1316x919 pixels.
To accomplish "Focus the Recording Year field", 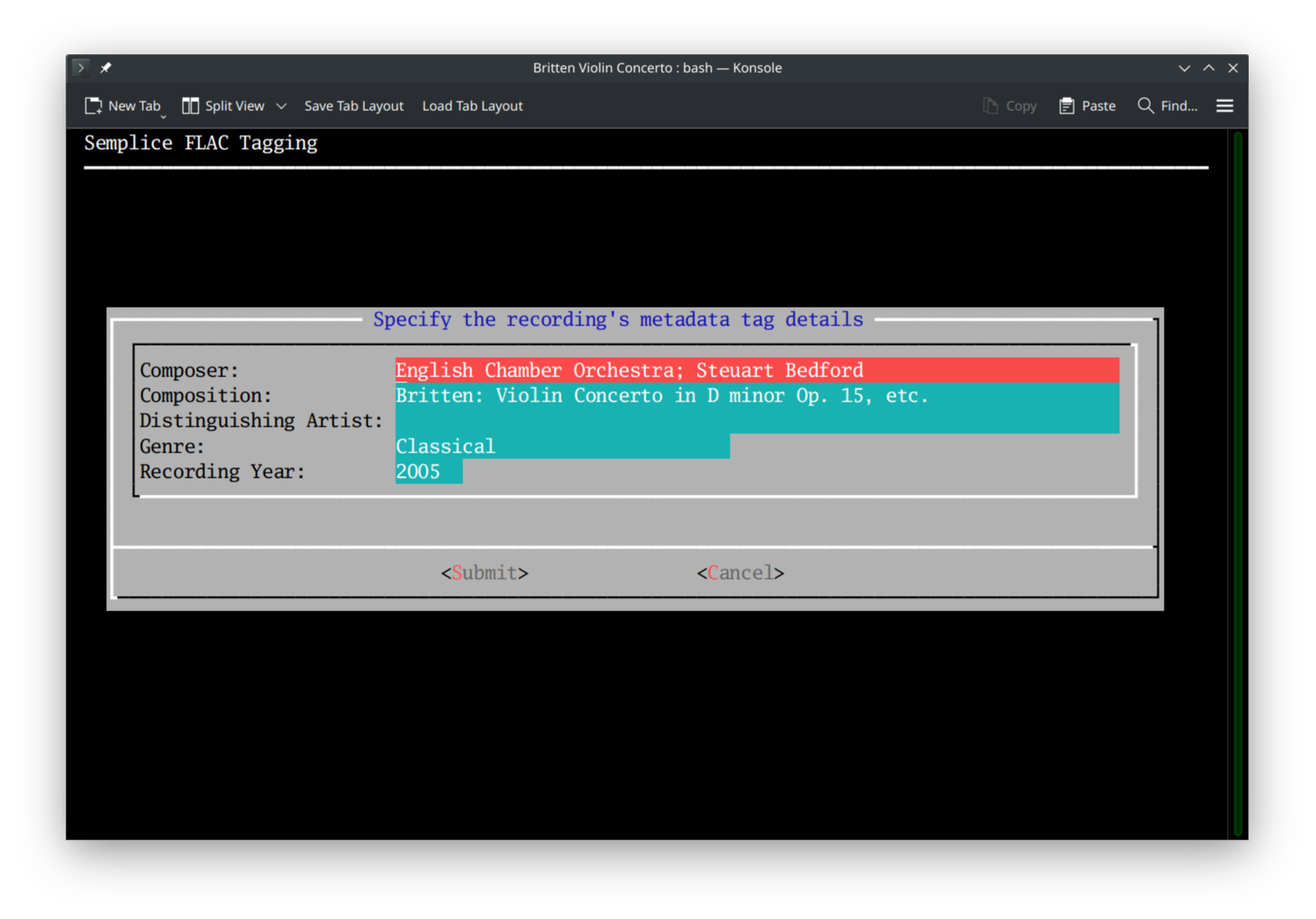I will click(428, 471).
